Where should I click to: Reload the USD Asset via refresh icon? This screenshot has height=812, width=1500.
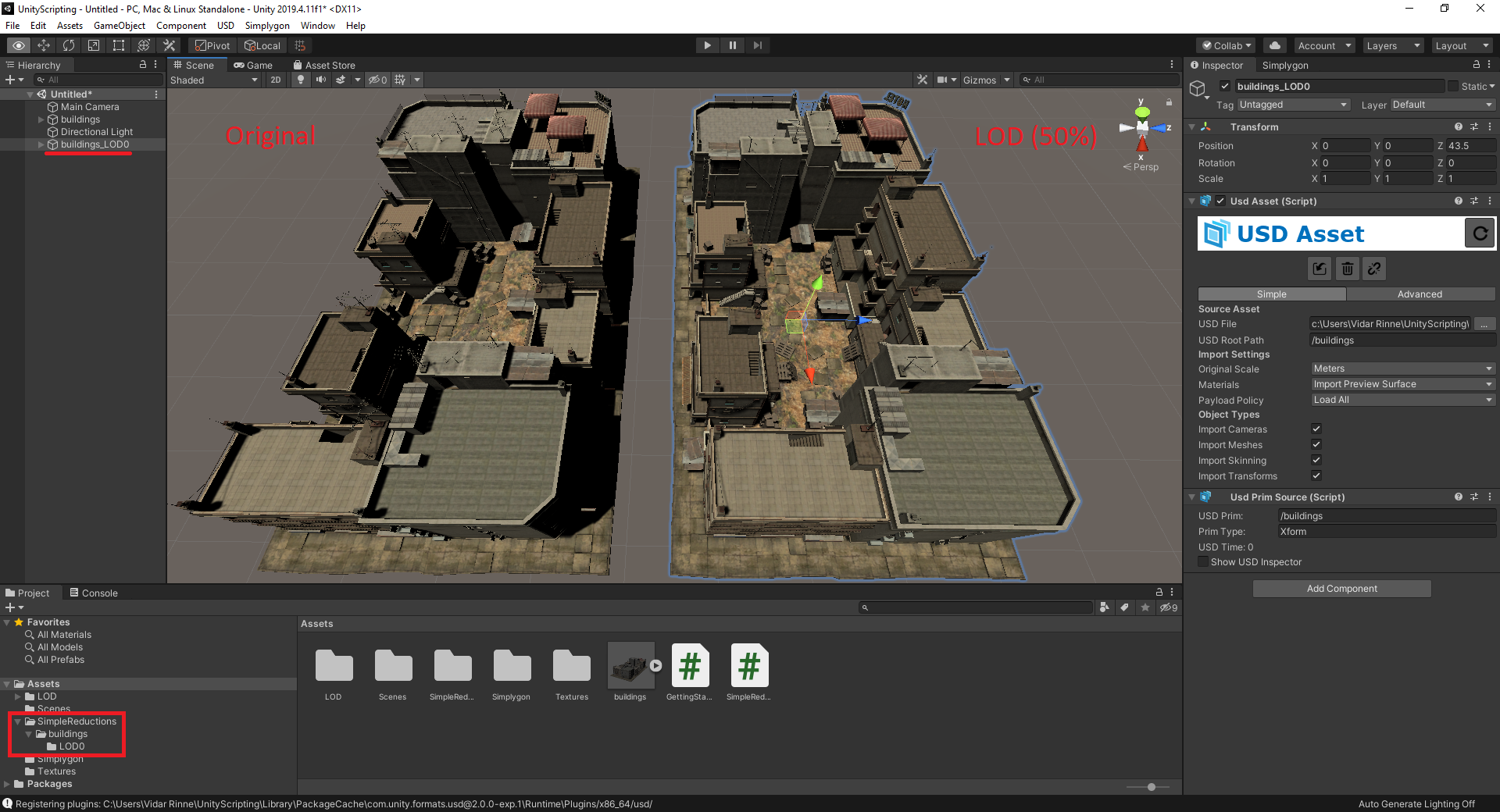pyautogui.click(x=1479, y=233)
